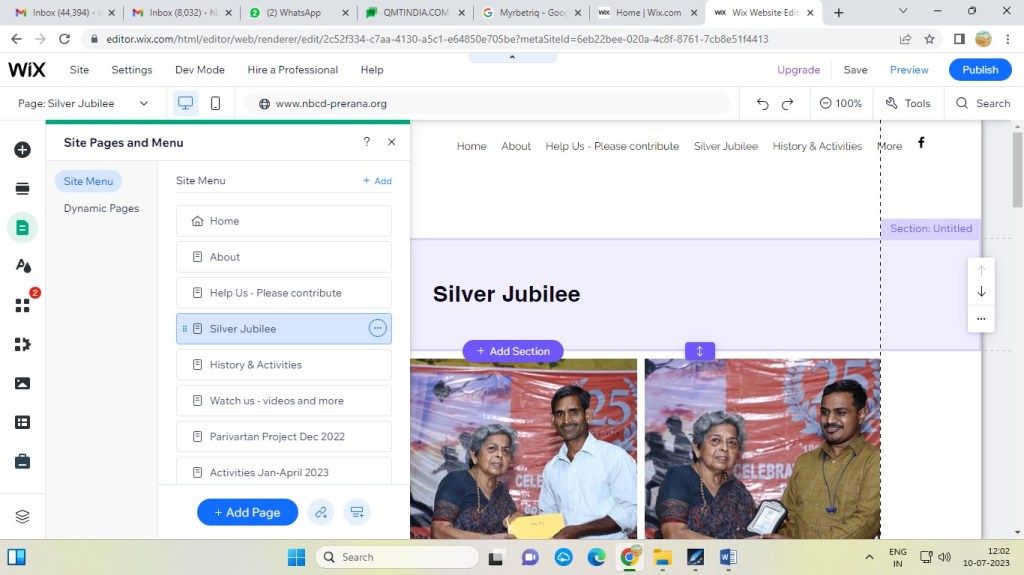
Task: Switch to desktop view editor
Action: pos(185,103)
